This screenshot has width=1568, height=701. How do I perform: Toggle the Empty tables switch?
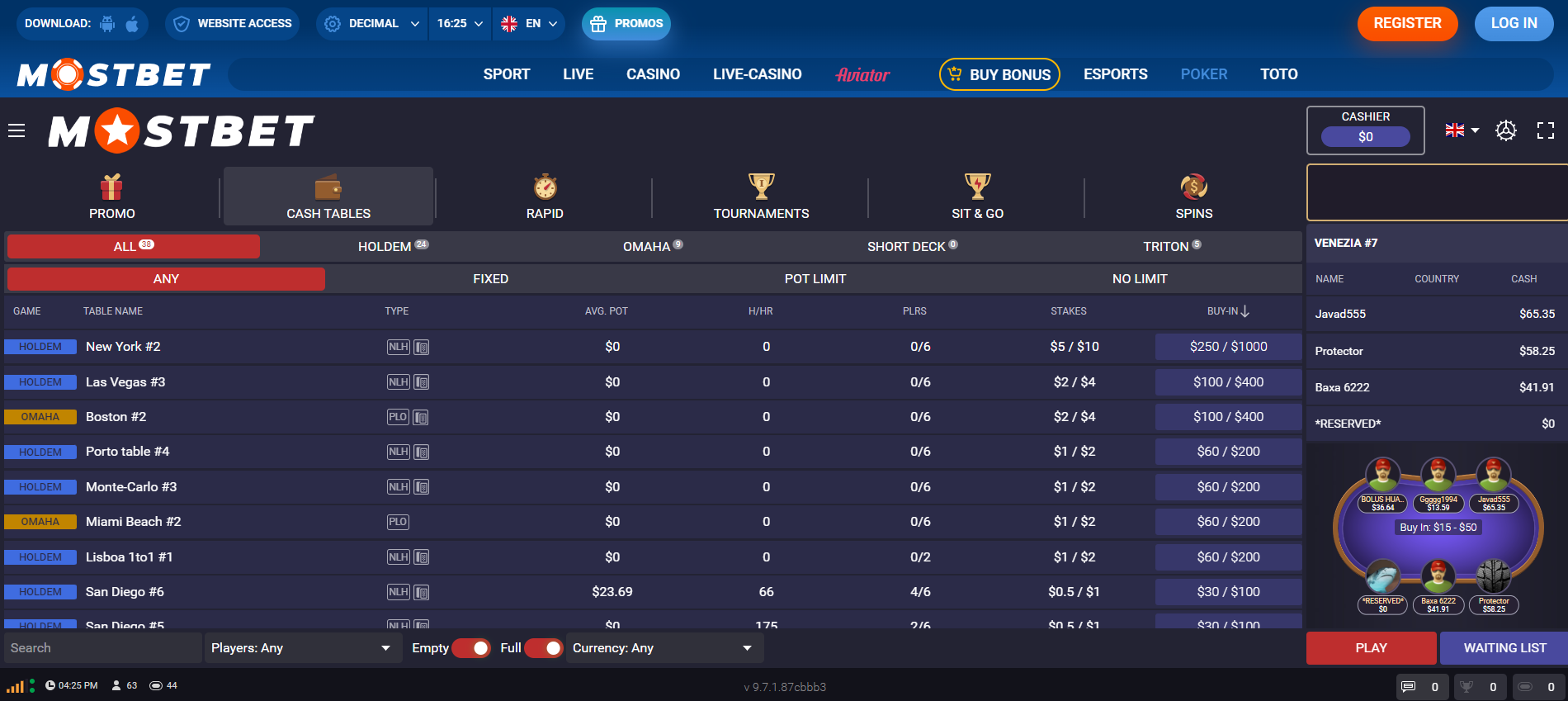click(x=470, y=648)
